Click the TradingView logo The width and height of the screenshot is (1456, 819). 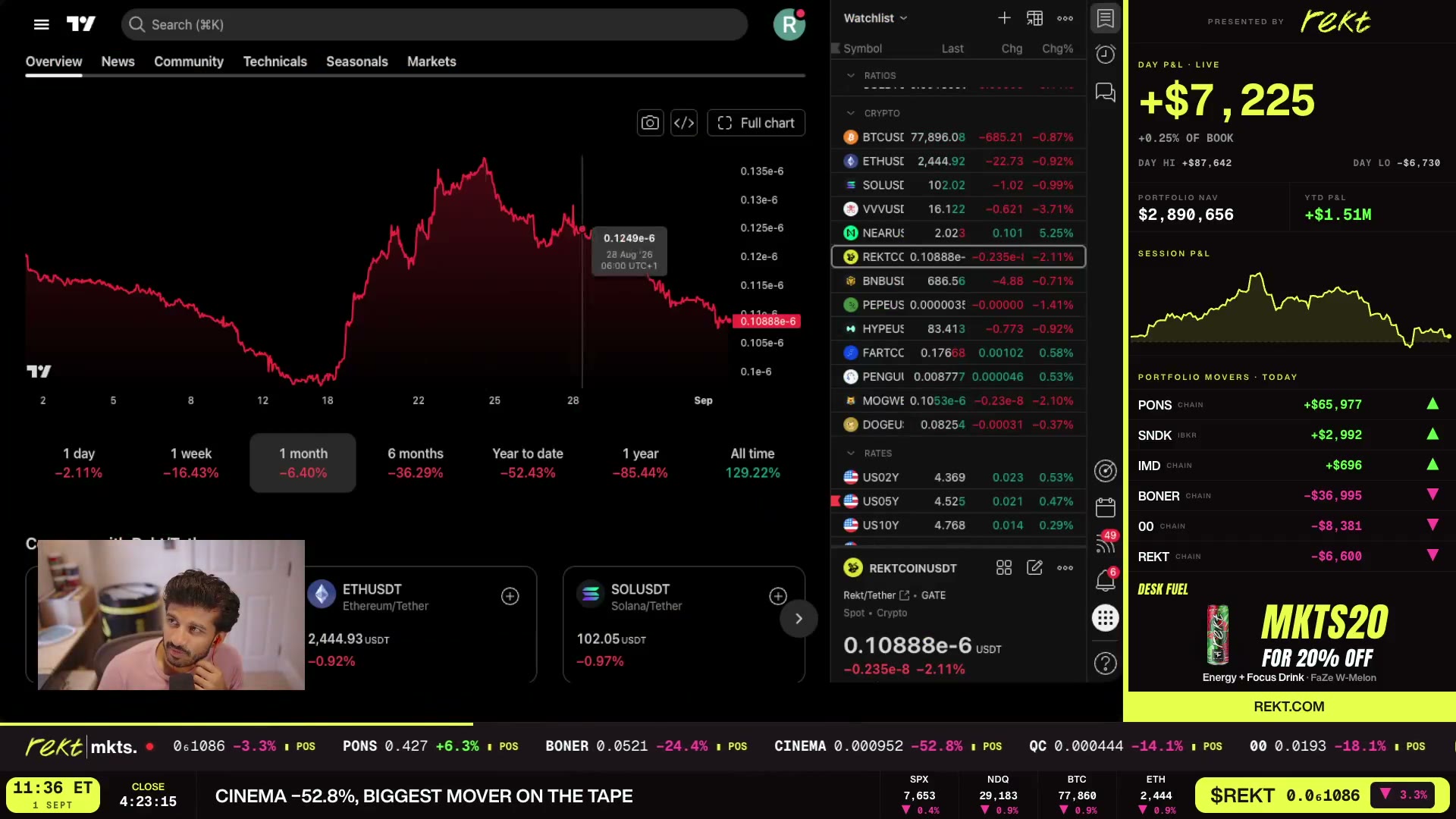[81, 24]
